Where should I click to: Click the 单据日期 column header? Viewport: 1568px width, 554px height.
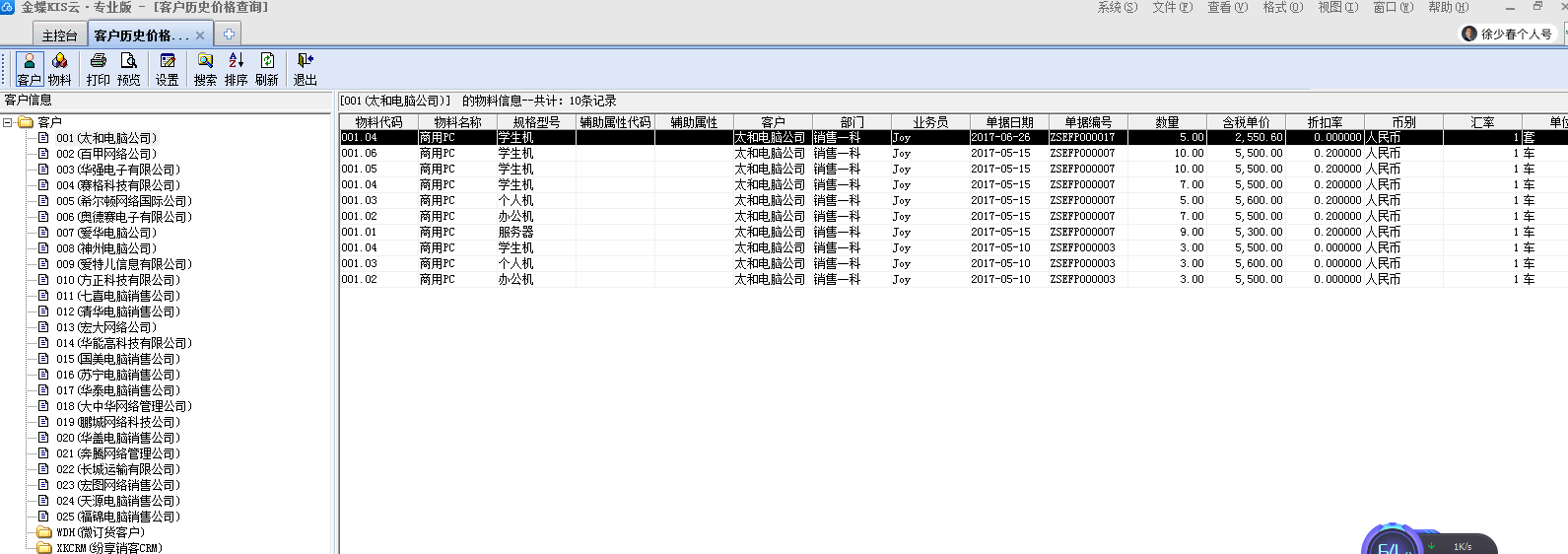coord(1010,122)
